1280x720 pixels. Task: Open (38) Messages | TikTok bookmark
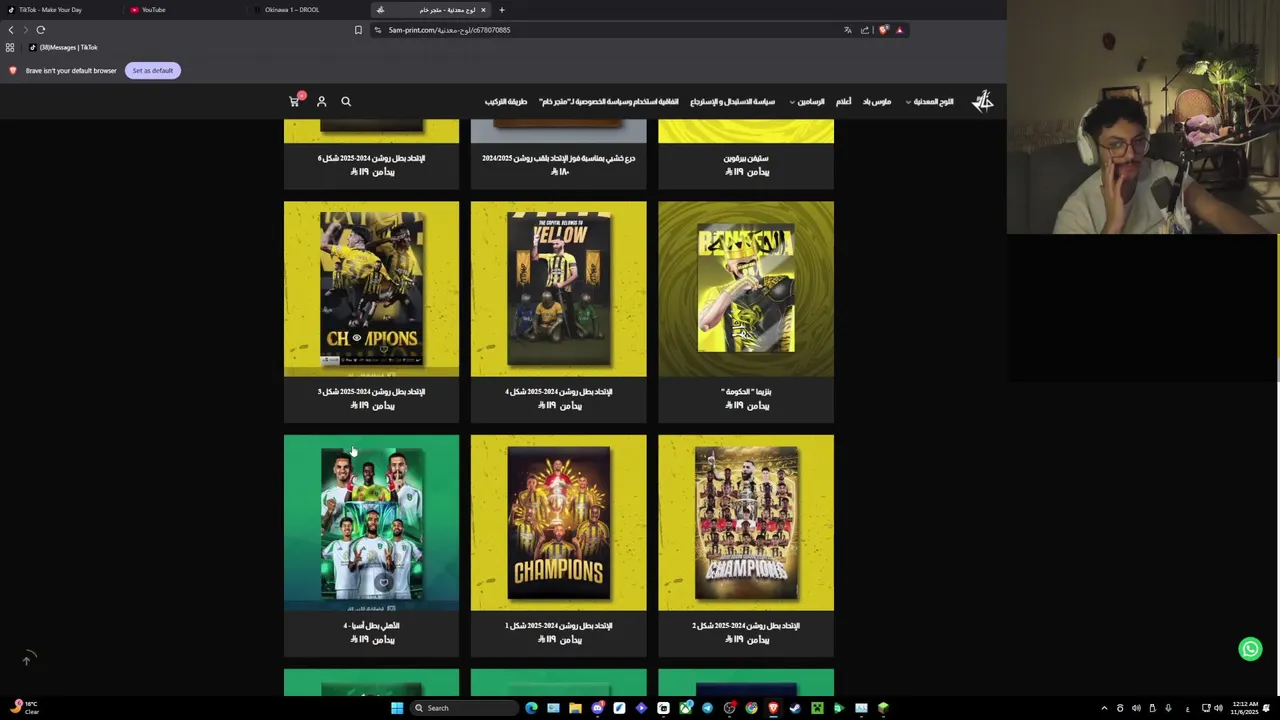coord(63,47)
